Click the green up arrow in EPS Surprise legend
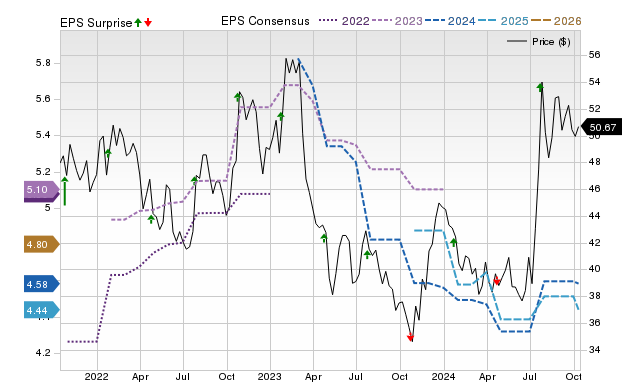The image size is (640, 382). pos(138,22)
